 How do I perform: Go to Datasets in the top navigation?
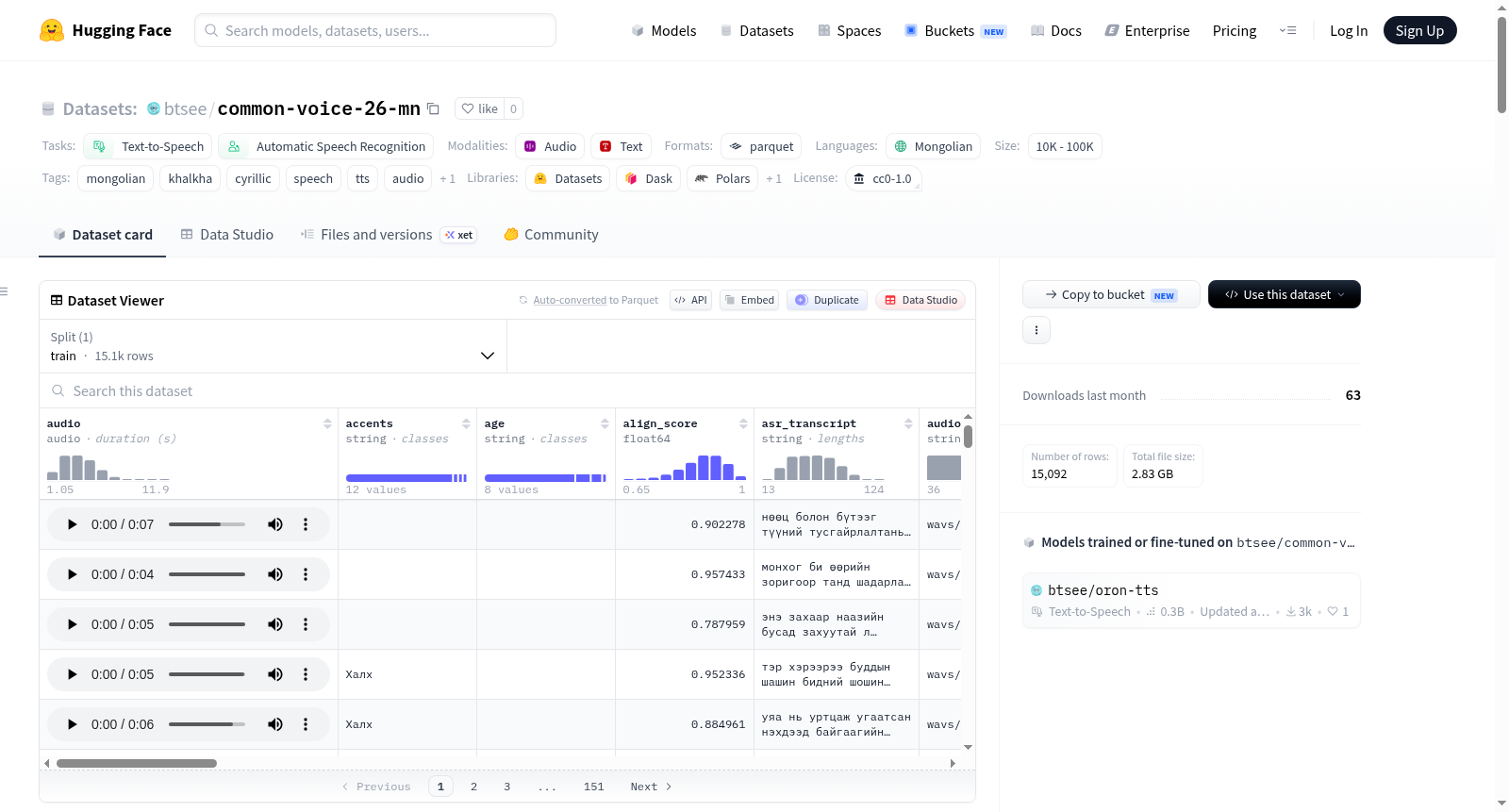point(756,30)
